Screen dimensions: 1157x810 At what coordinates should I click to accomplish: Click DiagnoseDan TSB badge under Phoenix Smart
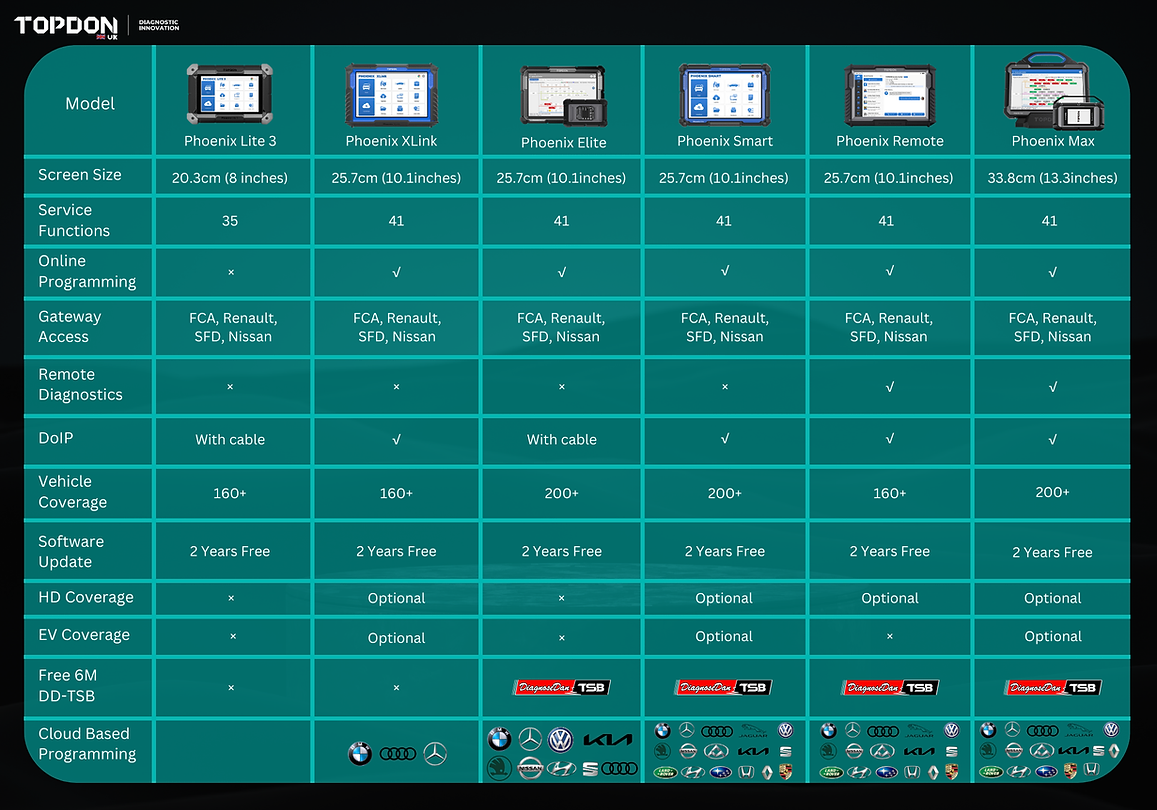click(724, 688)
